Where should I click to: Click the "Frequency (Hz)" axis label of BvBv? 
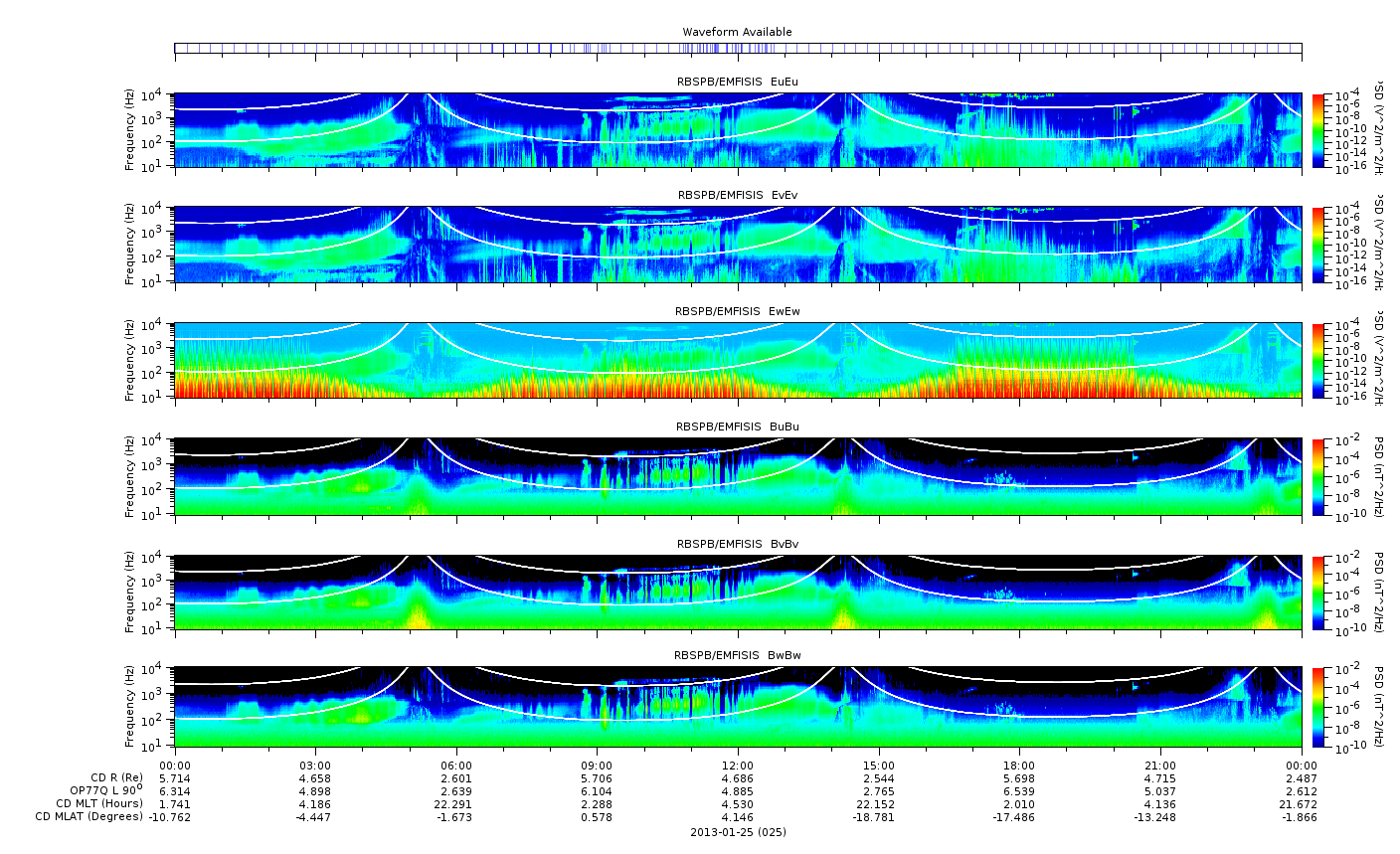130,593
